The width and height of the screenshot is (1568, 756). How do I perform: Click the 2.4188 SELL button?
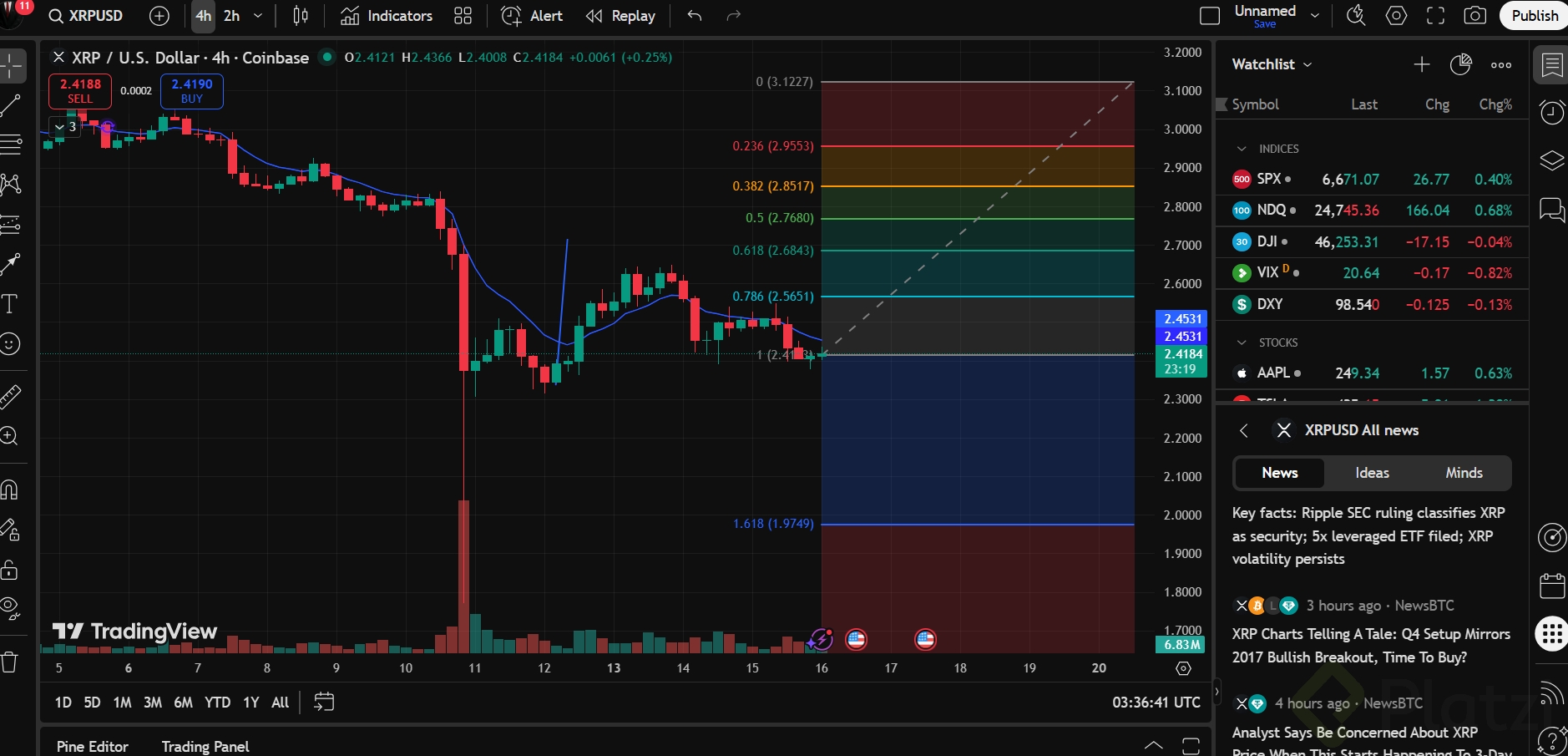(80, 91)
